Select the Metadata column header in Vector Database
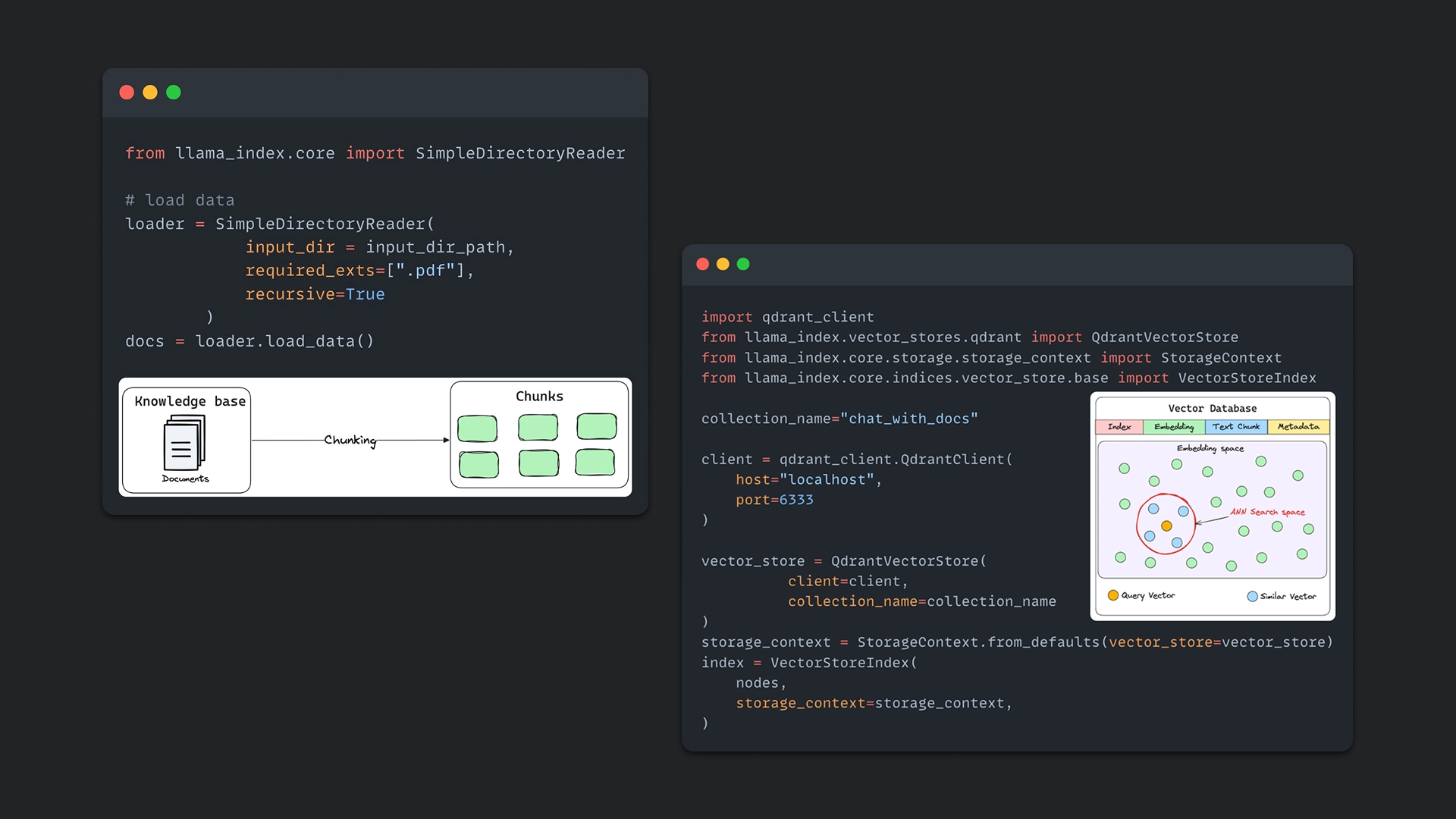 [x=1298, y=427]
